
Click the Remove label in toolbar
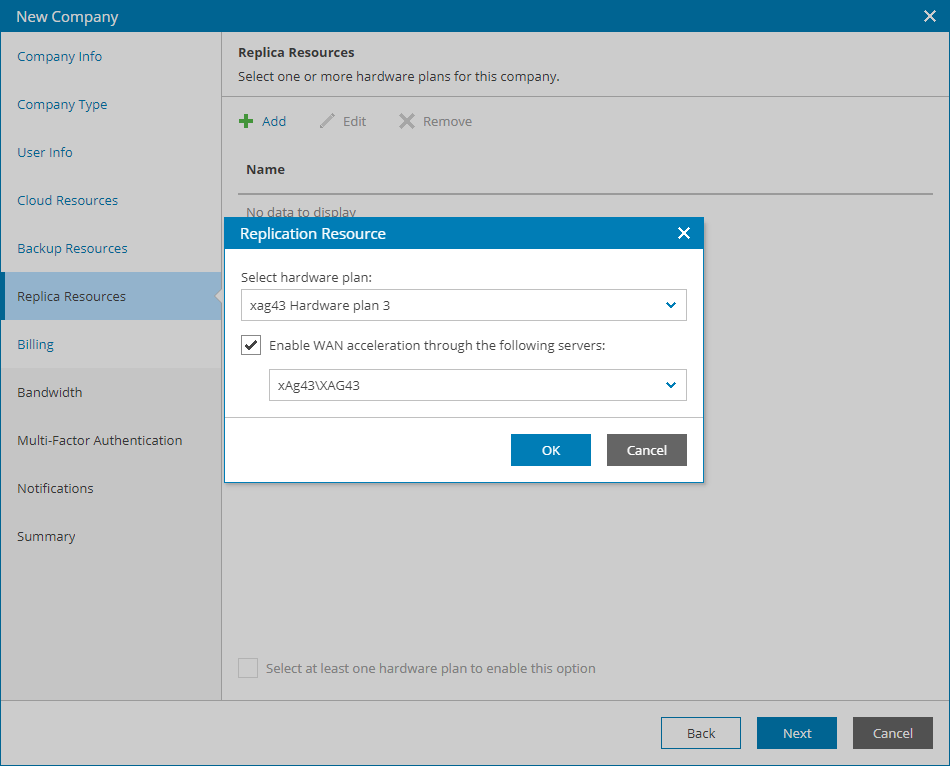click(447, 121)
